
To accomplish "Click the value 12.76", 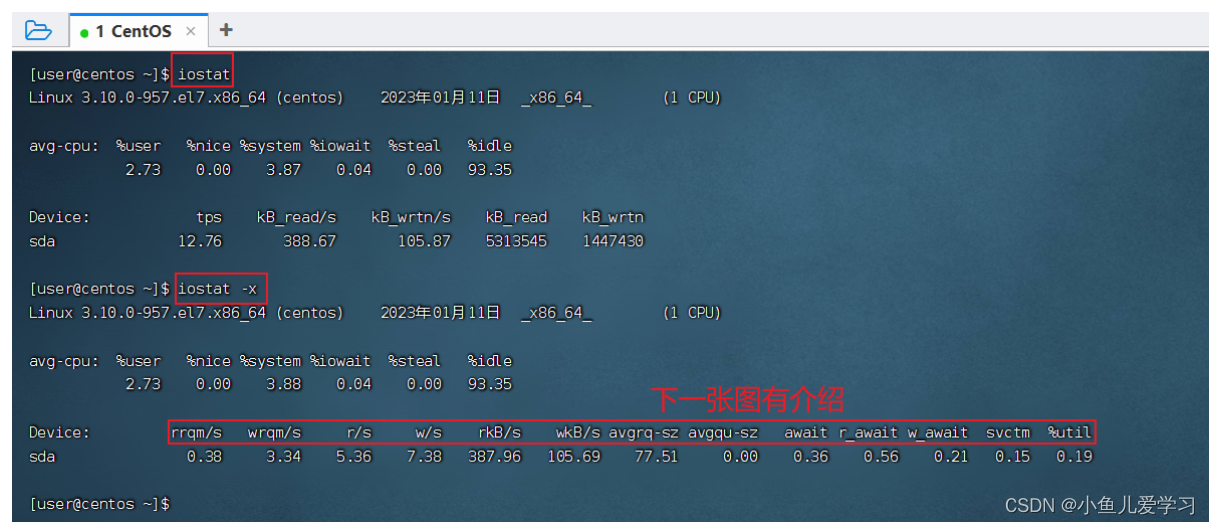I will pos(200,241).
